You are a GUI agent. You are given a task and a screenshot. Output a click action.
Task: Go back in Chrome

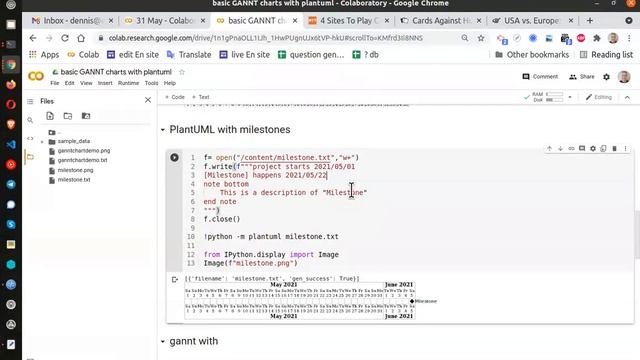33,38
